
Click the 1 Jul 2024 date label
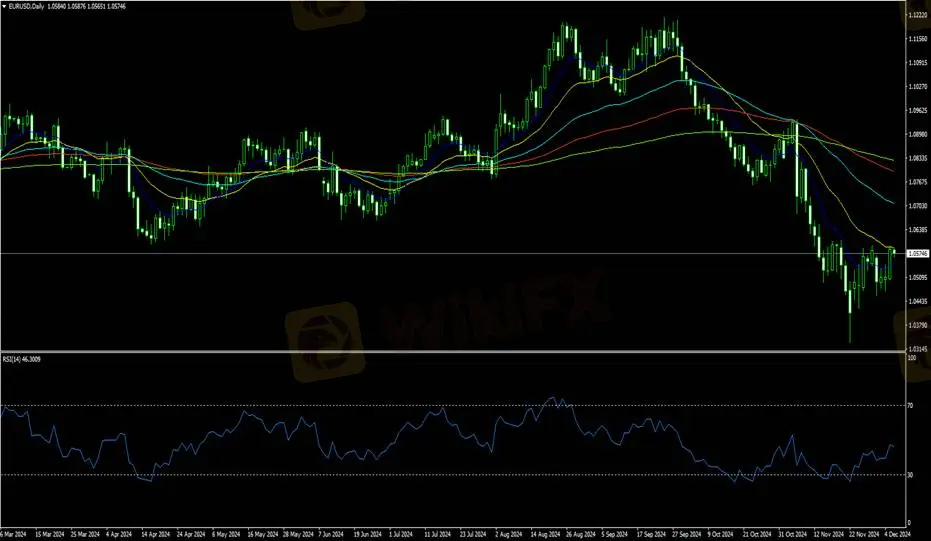[401, 534]
